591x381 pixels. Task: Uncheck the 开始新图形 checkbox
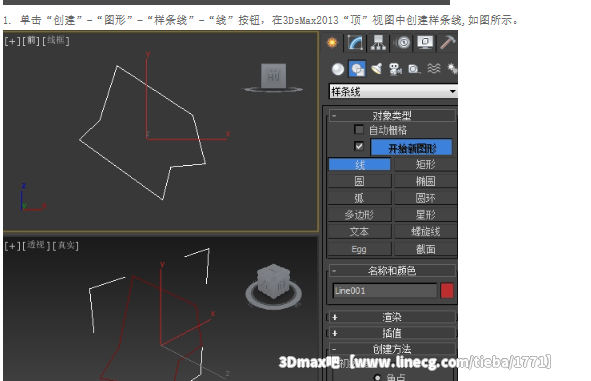[x=359, y=147]
